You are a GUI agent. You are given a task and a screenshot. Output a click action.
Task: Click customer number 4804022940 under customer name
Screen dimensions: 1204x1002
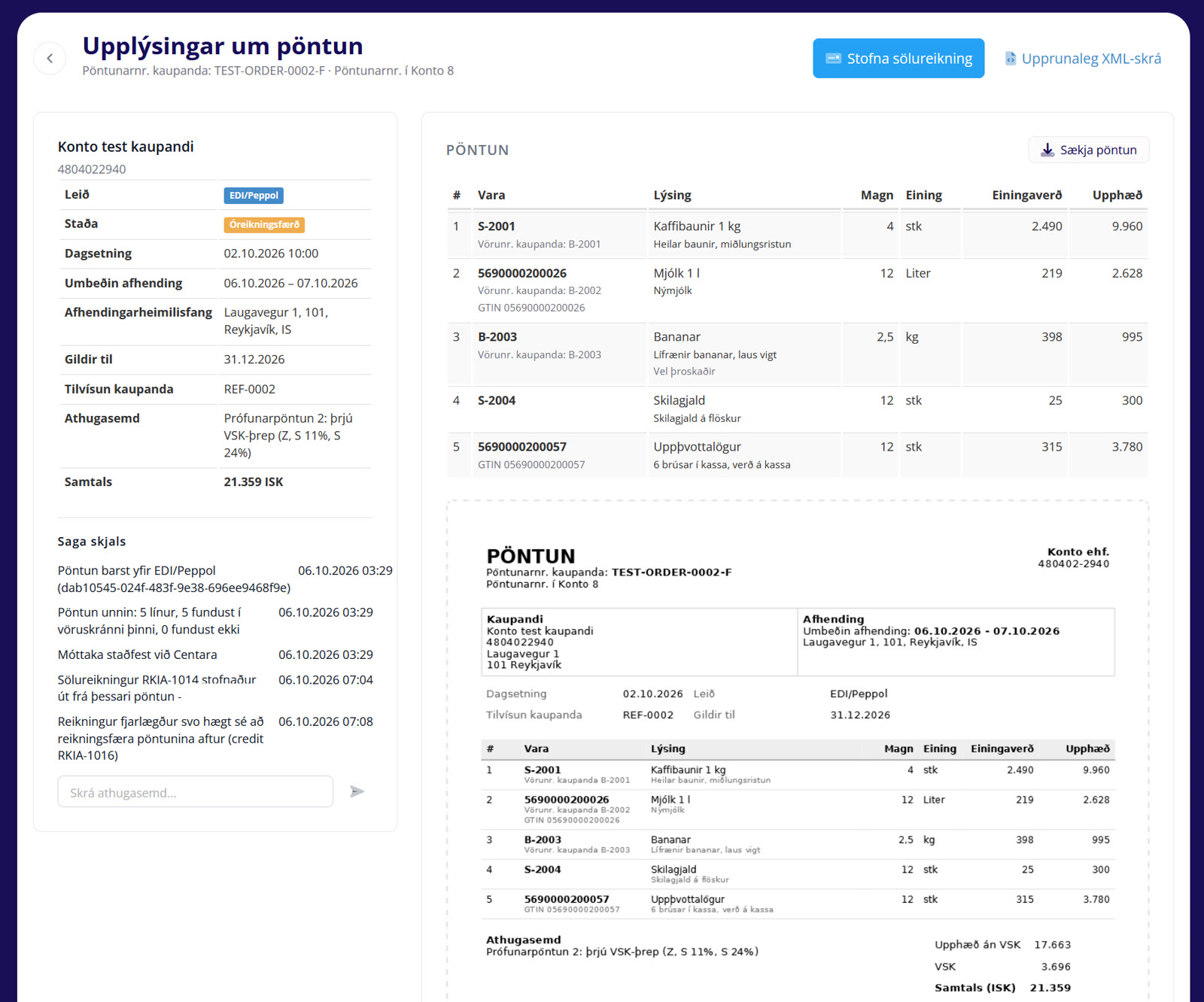92,169
